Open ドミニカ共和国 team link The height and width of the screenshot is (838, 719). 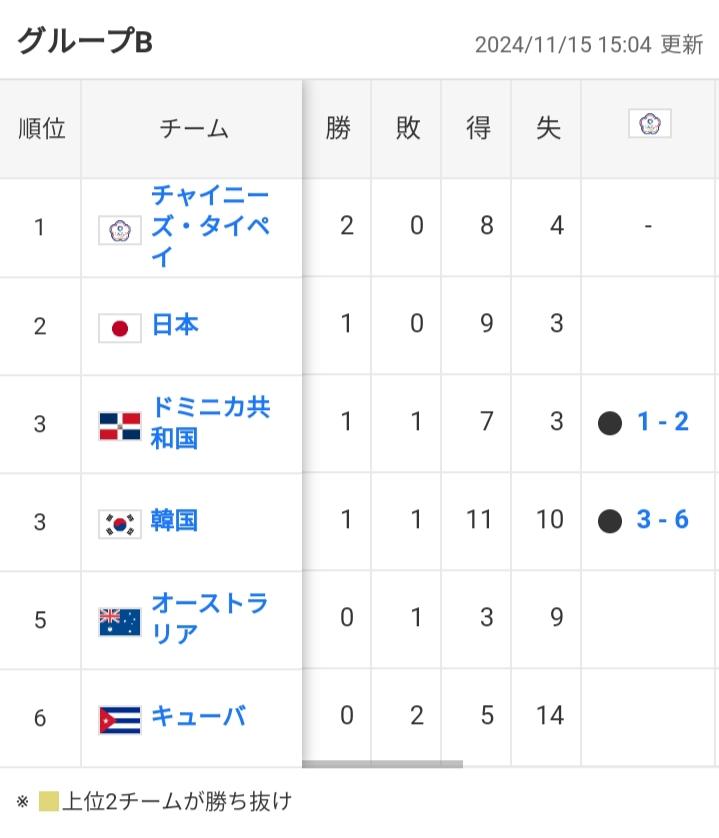[x=211, y=423]
